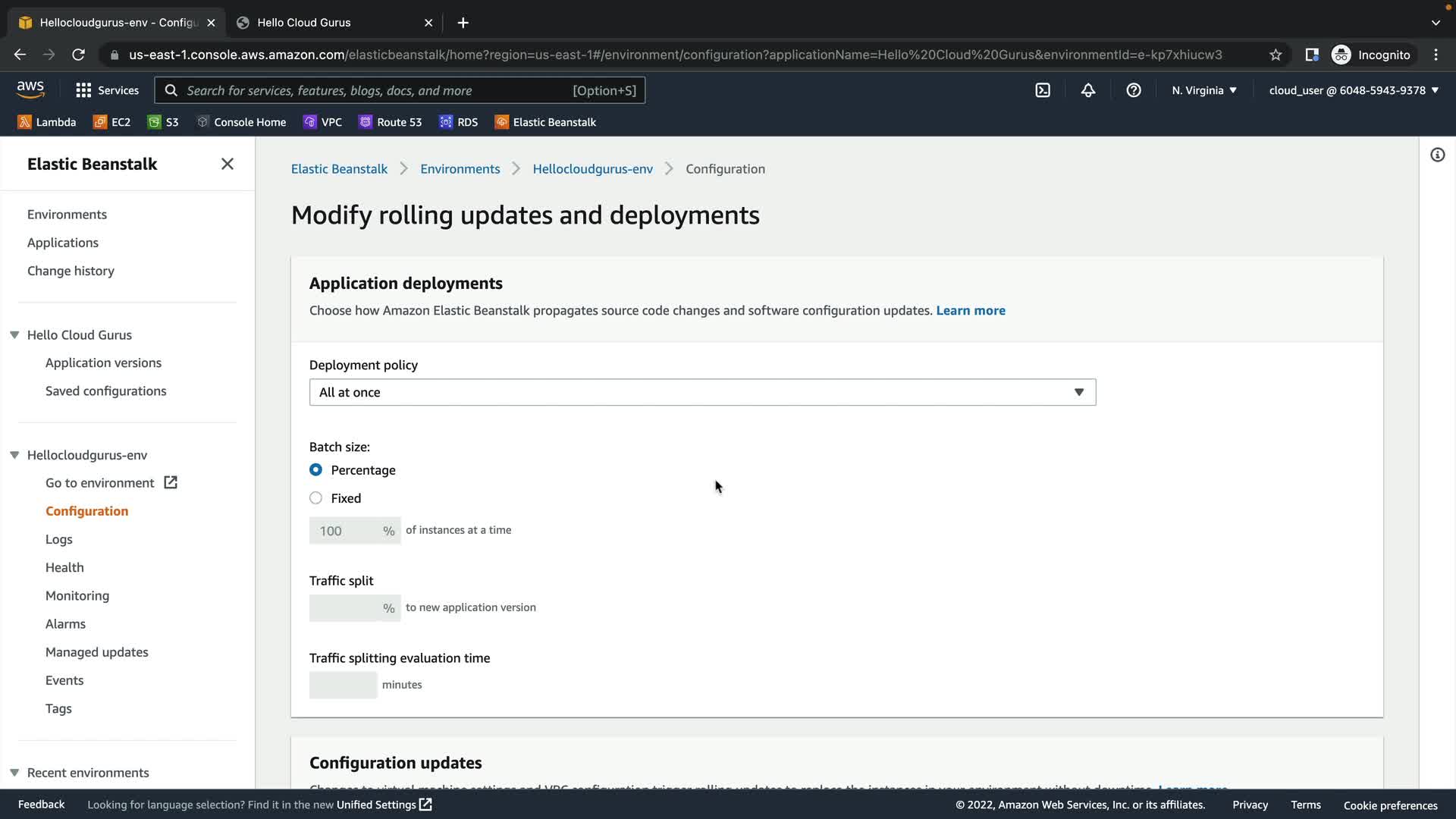Click the info panel icon at right
The width and height of the screenshot is (1456, 819).
(x=1437, y=155)
